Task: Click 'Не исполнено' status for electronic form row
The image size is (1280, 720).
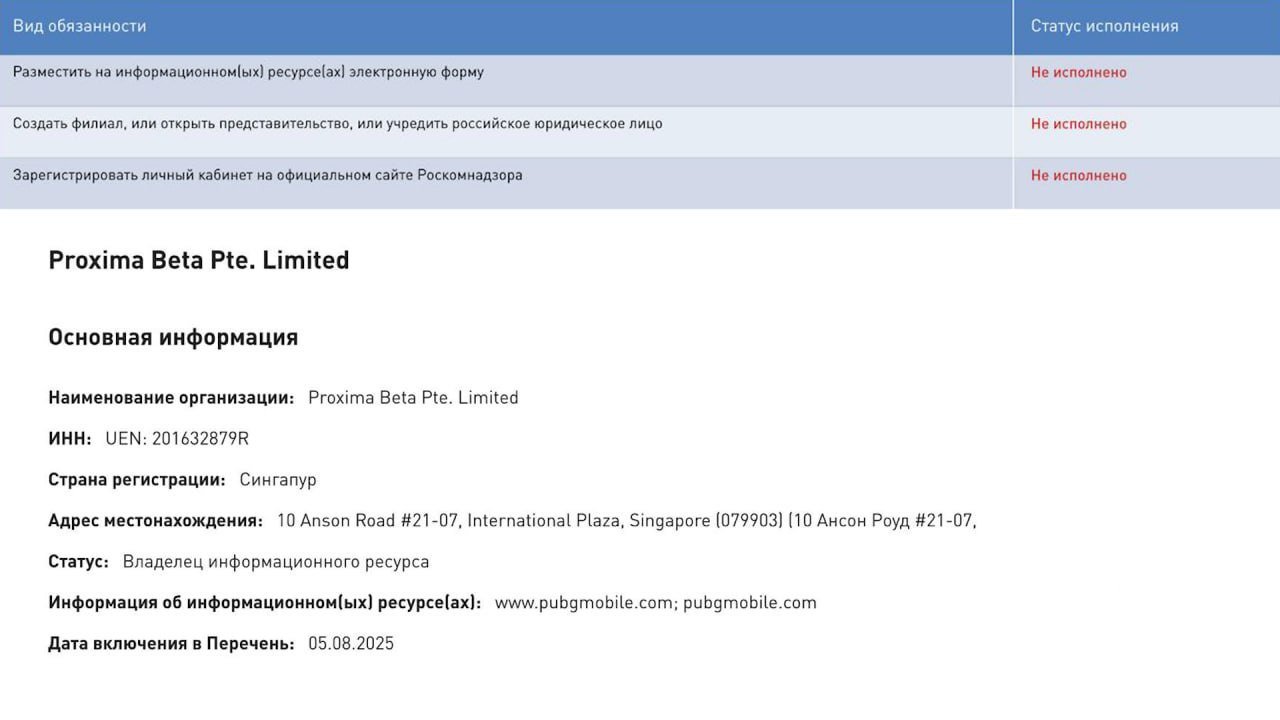Action: 1078,72
